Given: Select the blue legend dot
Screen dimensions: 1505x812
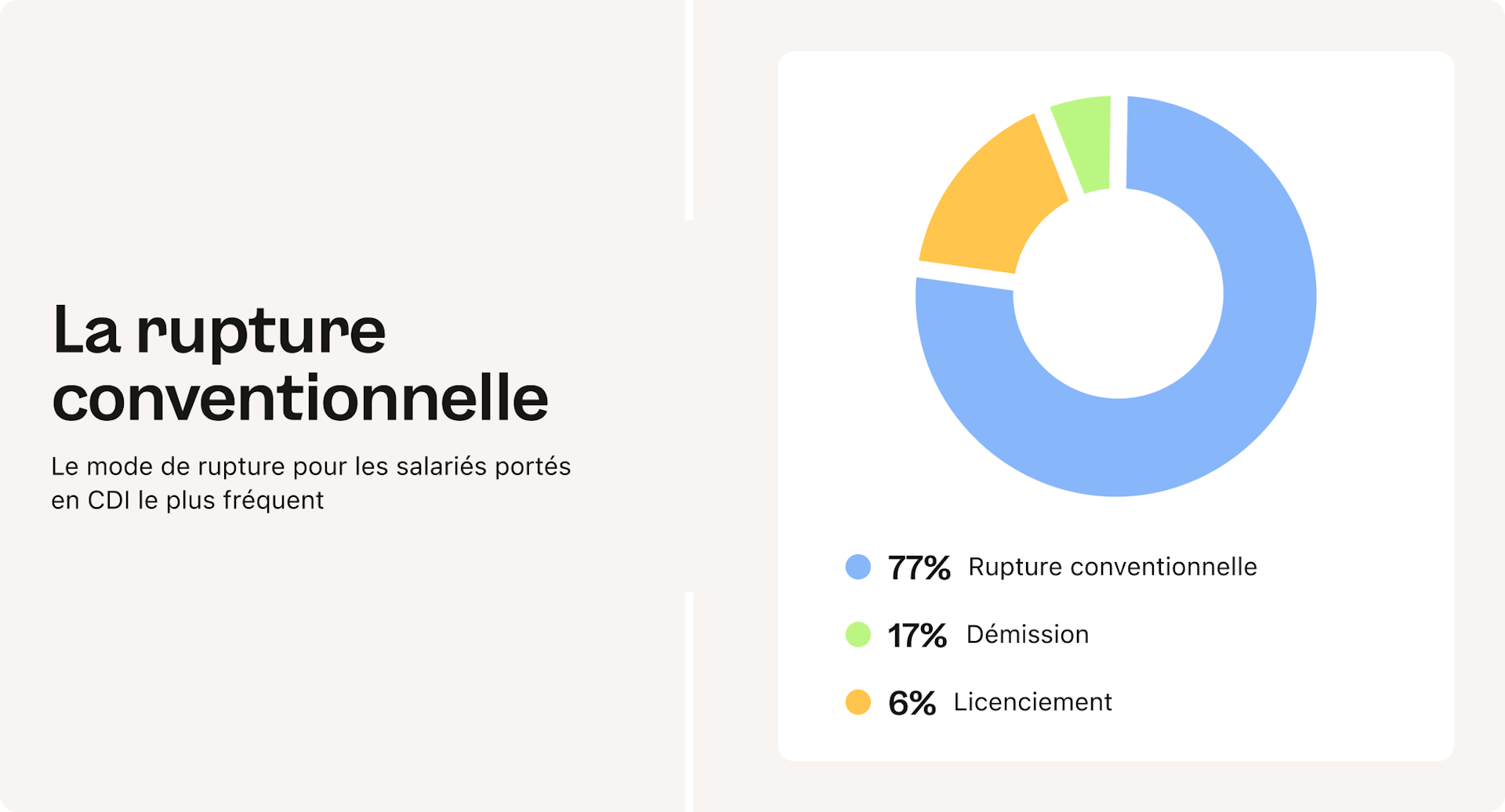Looking at the screenshot, I should tap(858, 567).
